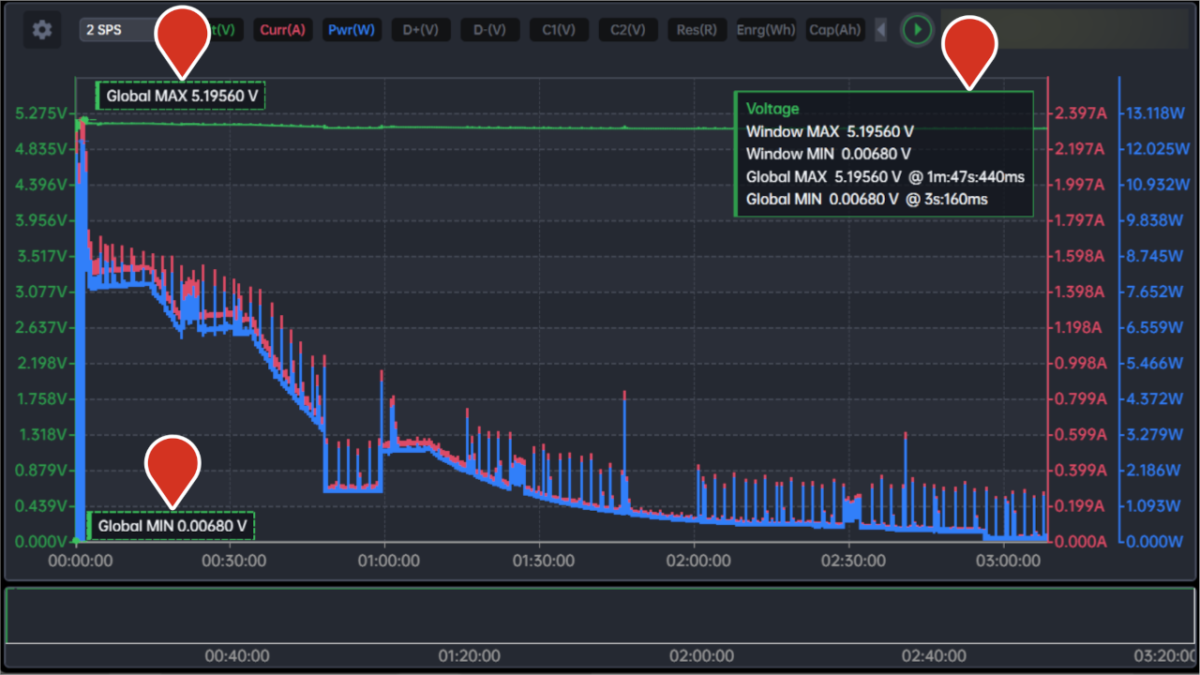The height and width of the screenshot is (675, 1200).
Task: Click the overview range selector bar
Action: [600, 615]
